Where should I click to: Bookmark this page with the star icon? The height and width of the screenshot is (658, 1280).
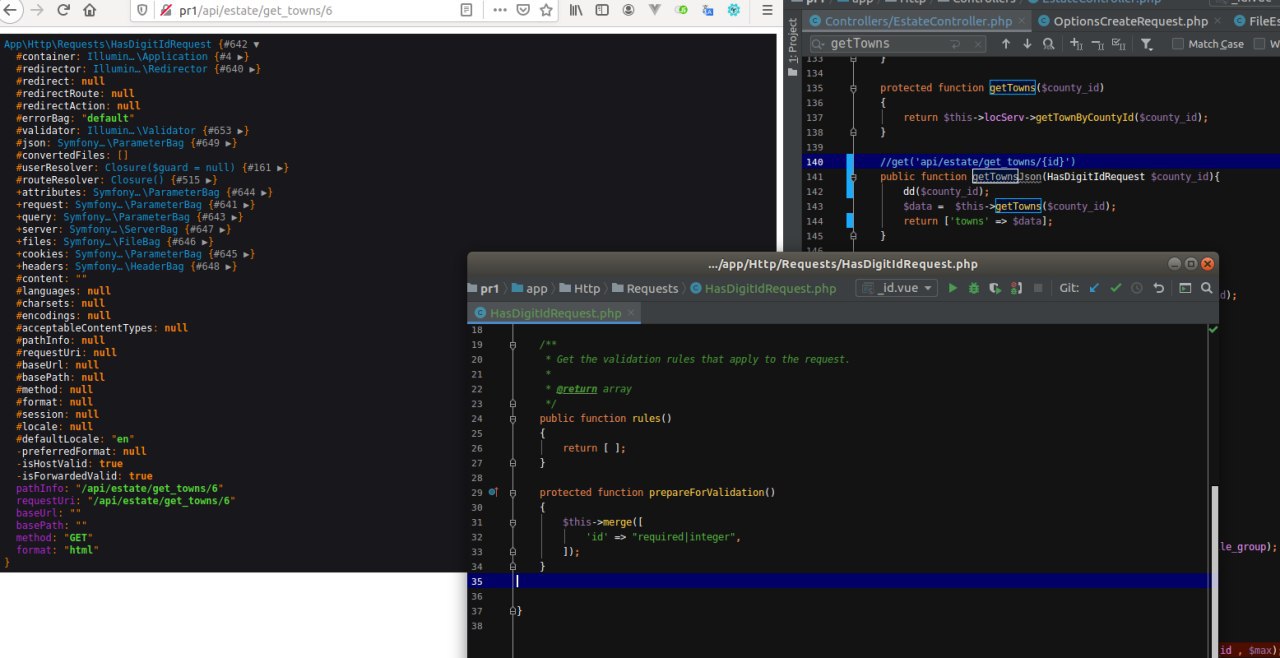(x=546, y=10)
